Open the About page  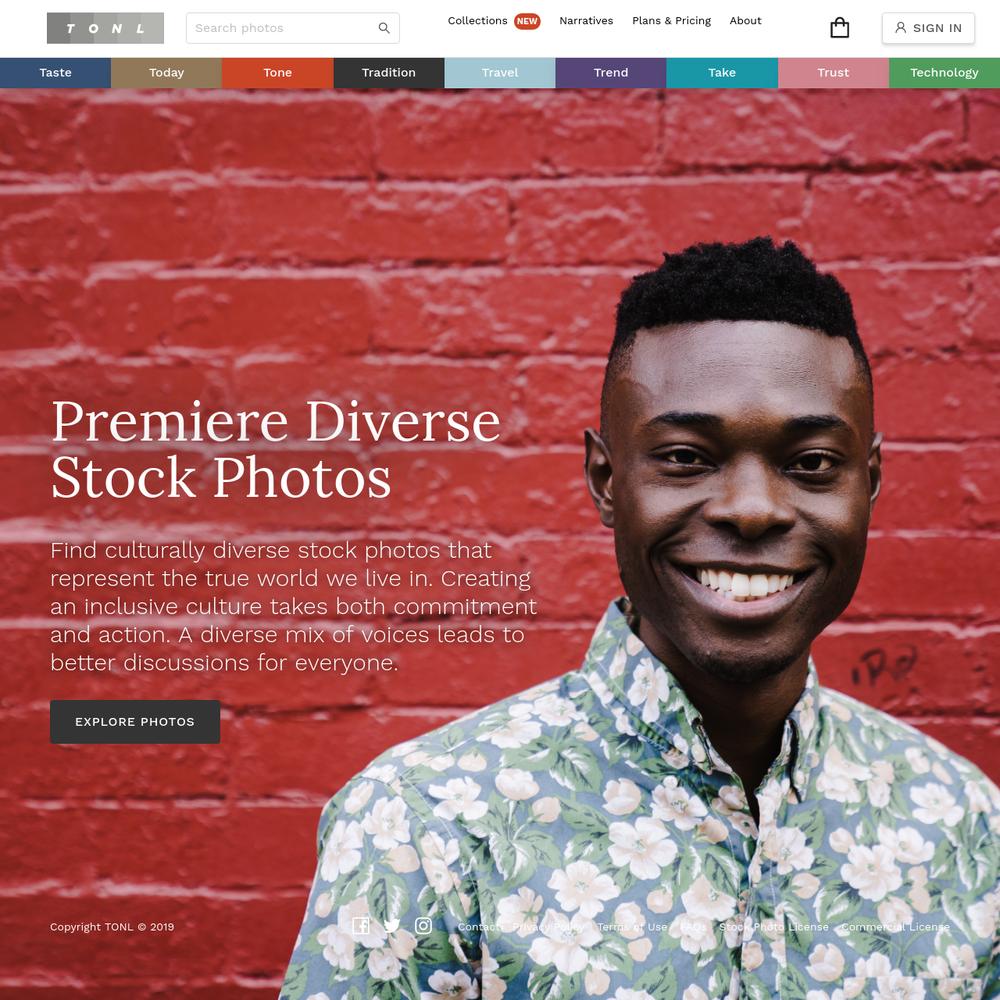[x=746, y=20]
